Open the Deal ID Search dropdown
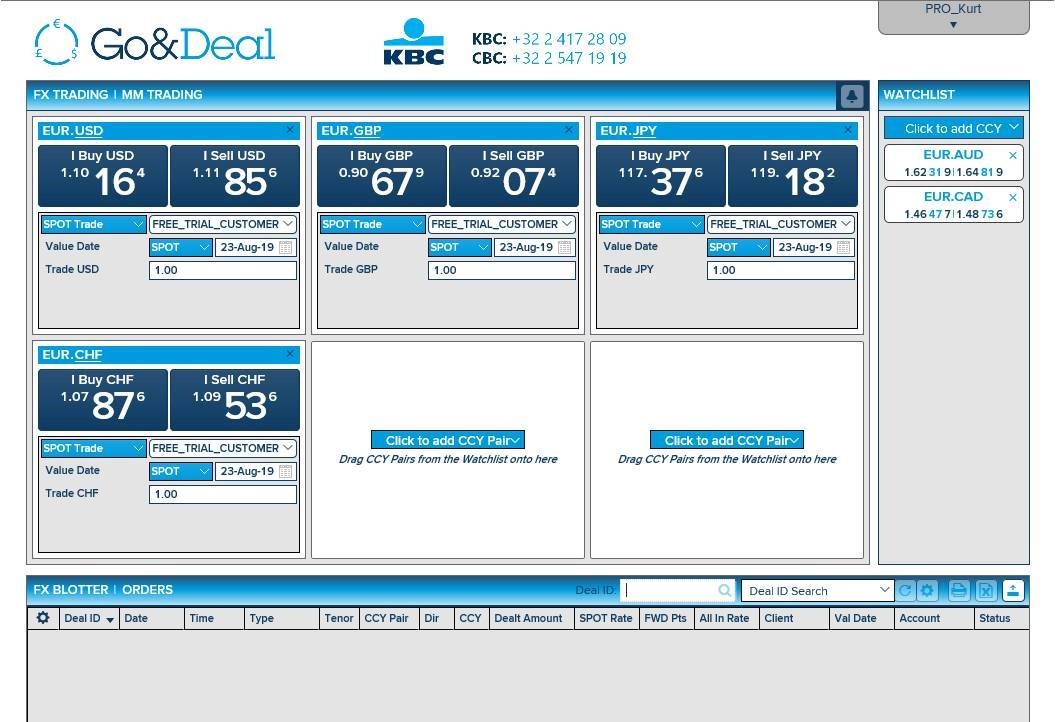The height and width of the screenshot is (722, 1055). [x=817, y=591]
